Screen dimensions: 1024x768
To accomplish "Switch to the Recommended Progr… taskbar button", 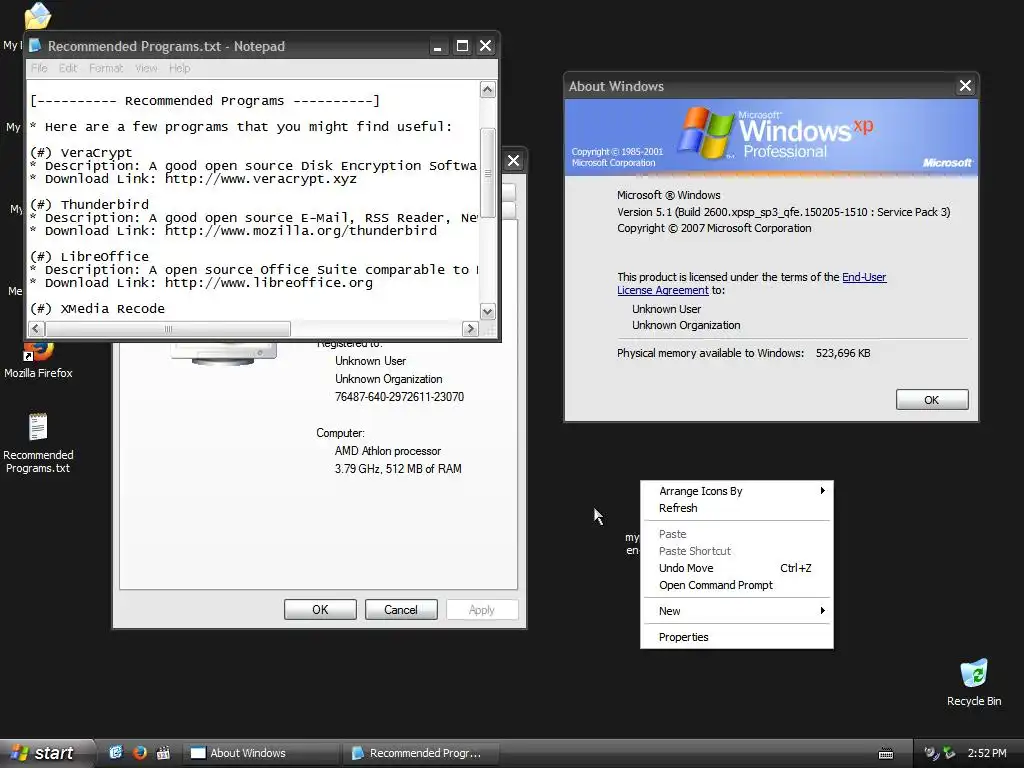I will pyautogui.click(x=421, y=753).
